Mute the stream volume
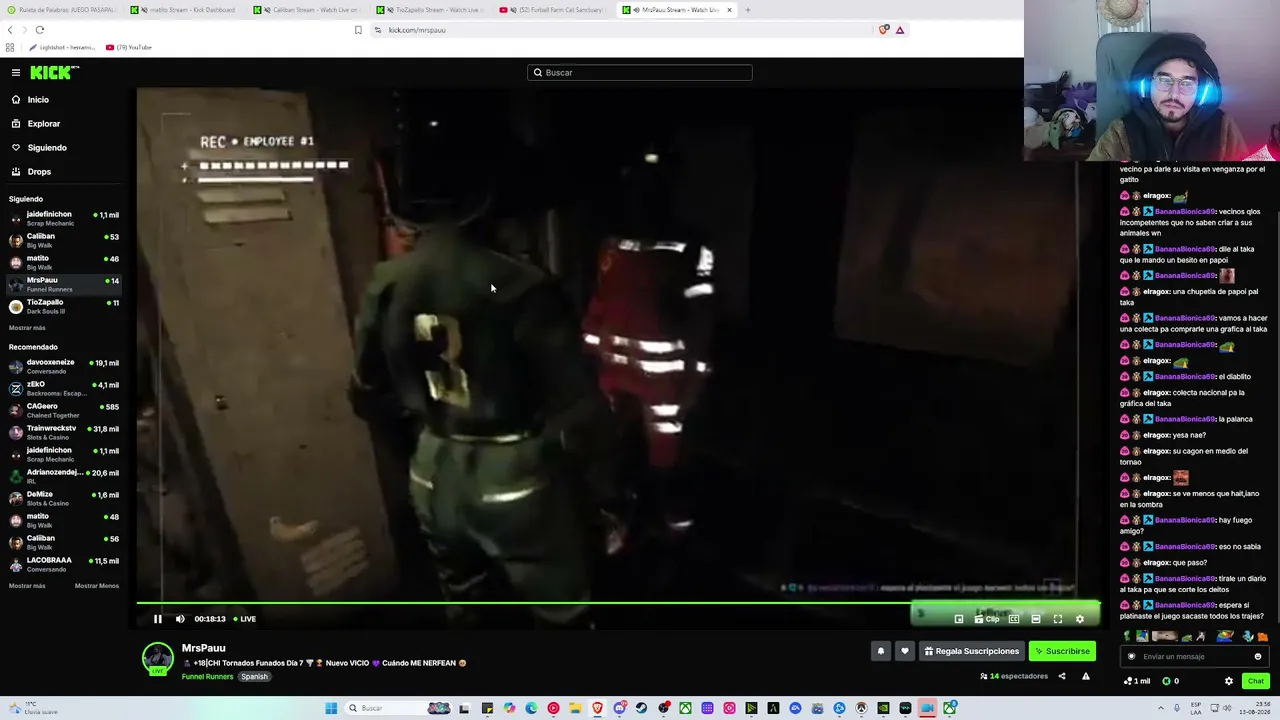The height and width of the screenshot is (720, 1280). (x=180, y=619)
